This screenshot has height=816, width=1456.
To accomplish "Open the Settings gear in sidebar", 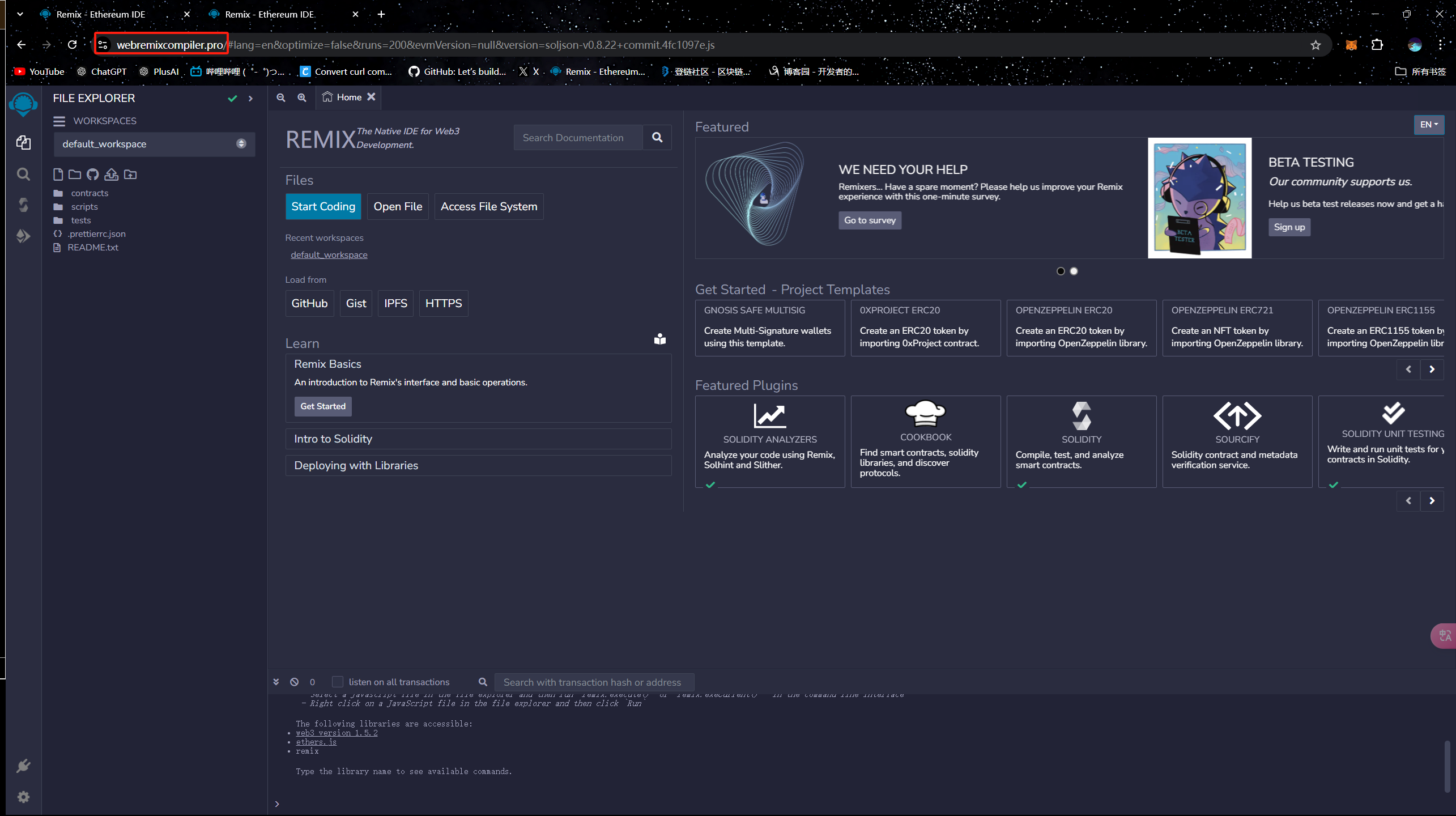I will (x=23, y=797).
